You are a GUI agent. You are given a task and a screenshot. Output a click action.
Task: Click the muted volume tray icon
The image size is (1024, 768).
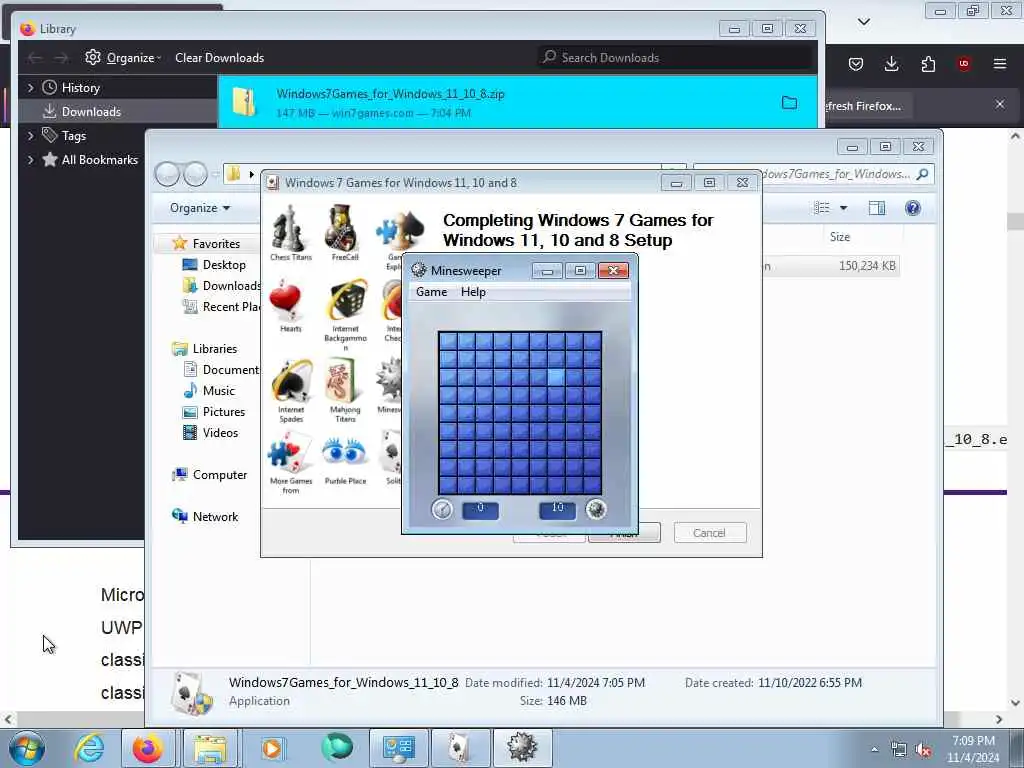(x=923, y=750)
